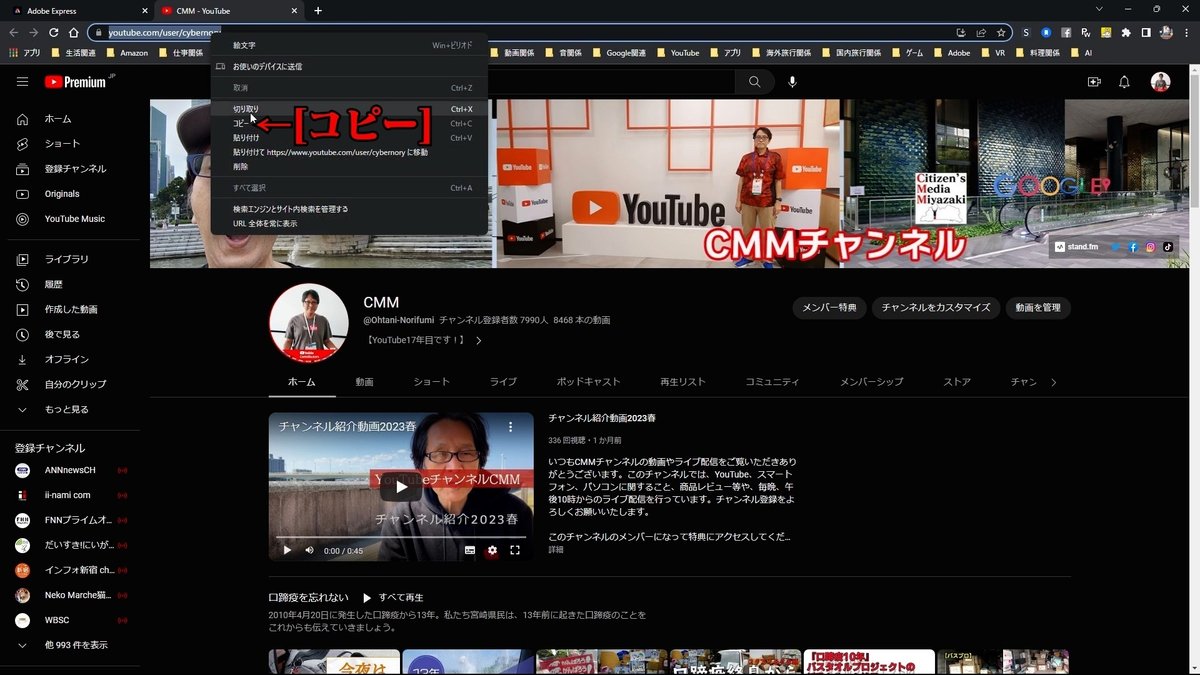Viewport: 1200px width, 675px height.
Task: Open the Google関連 bookmark folder
Action: pos(619,52)
